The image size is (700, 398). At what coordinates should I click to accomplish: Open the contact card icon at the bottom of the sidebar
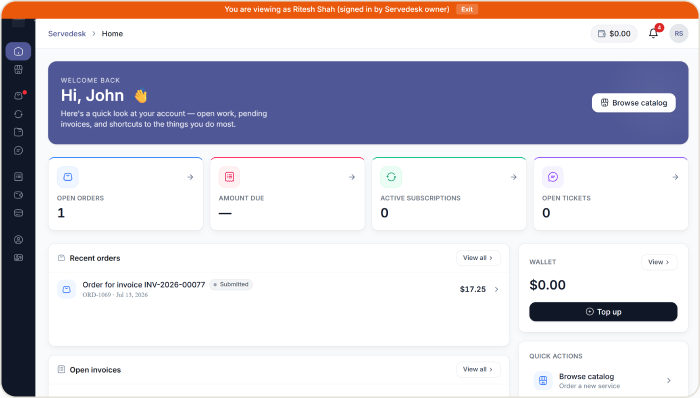coord(18,257)
